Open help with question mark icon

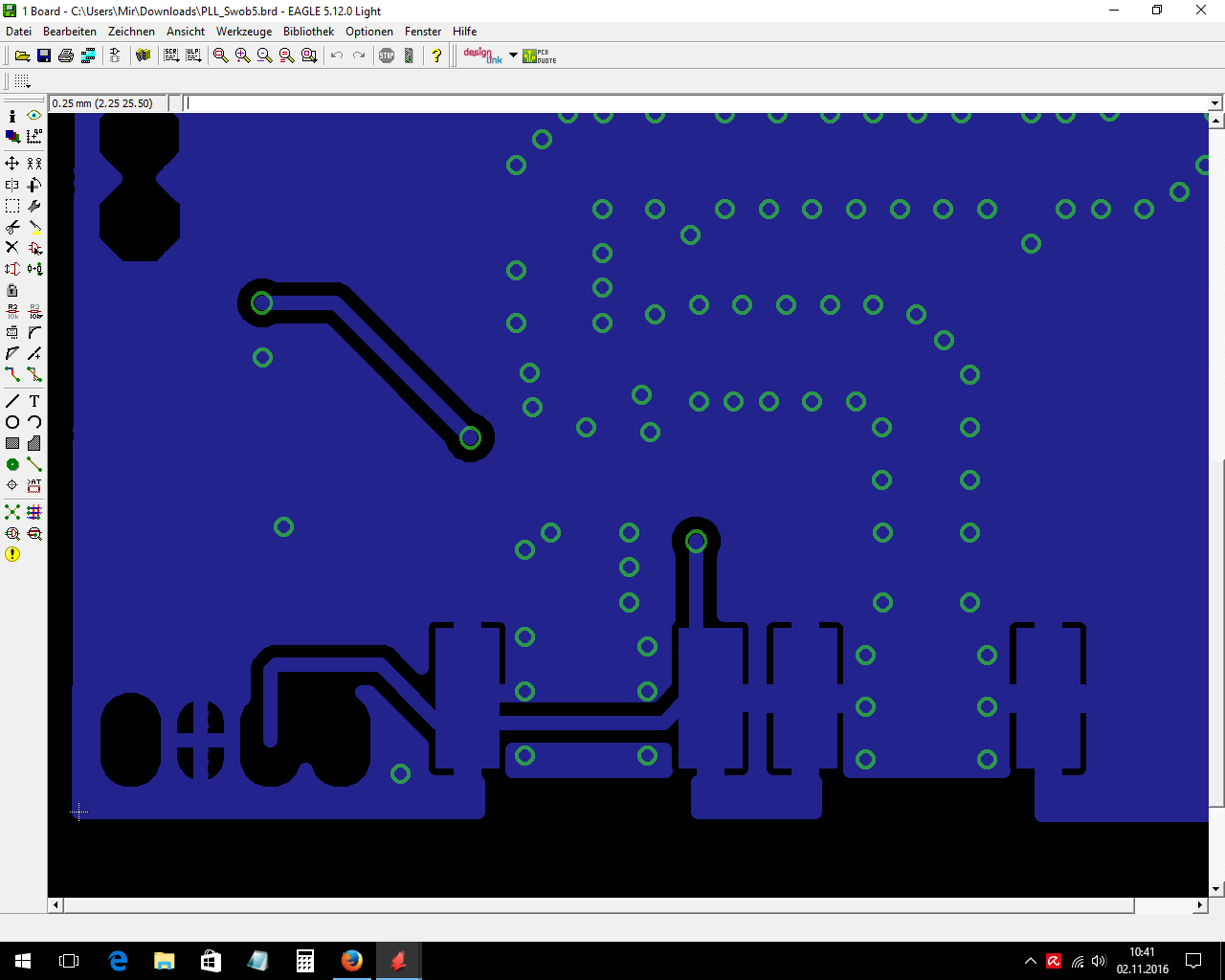point(436,56)
